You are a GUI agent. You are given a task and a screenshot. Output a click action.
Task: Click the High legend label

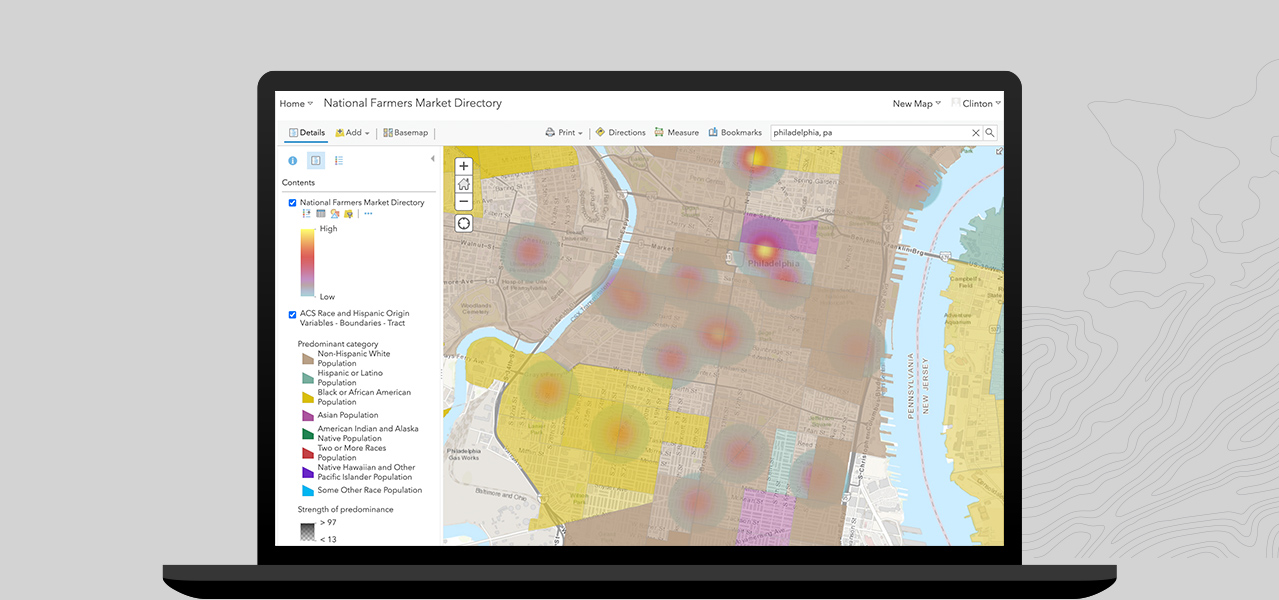pyautogui.click(x=328, y=229)
